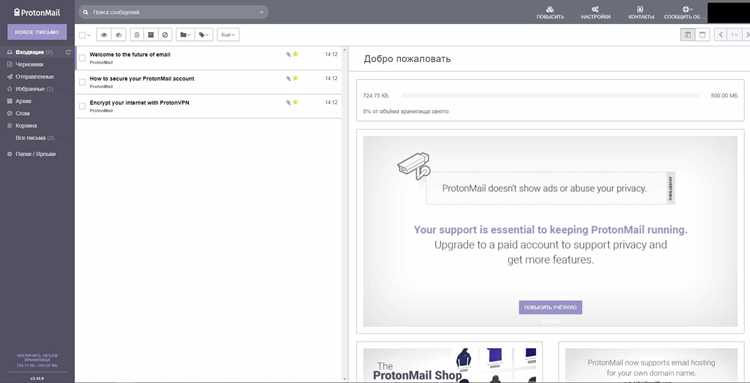Switch to the row layout view
This screenshot has height=383, width=750.
click(702, 35)
